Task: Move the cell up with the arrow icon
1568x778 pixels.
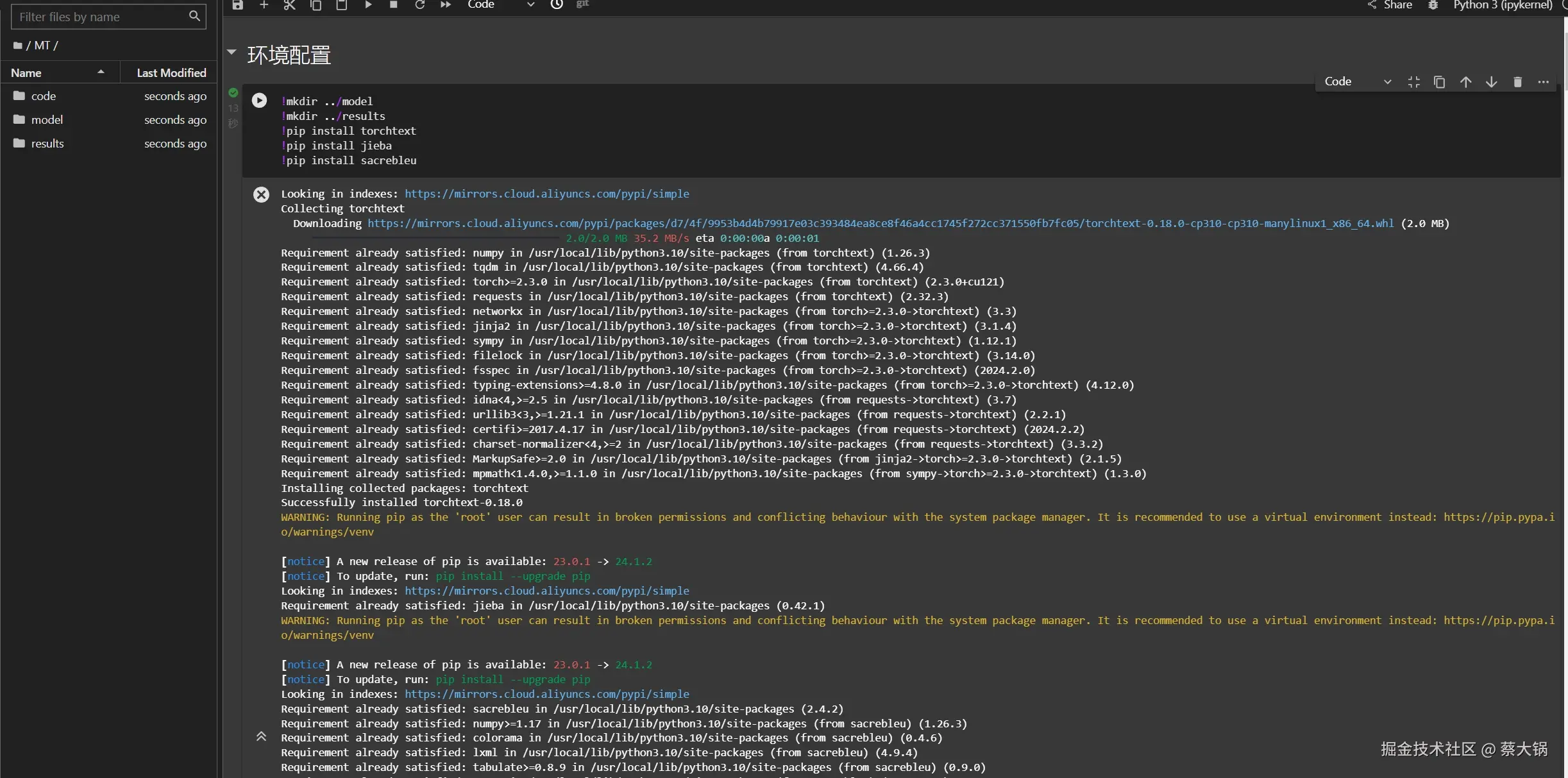Action: 1465,82
